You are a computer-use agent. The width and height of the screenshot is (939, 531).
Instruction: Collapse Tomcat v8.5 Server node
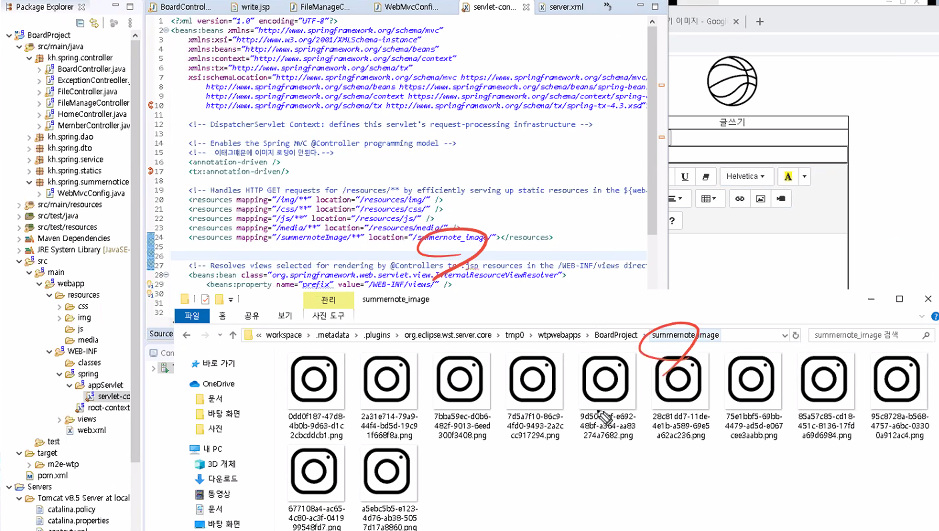19,498
